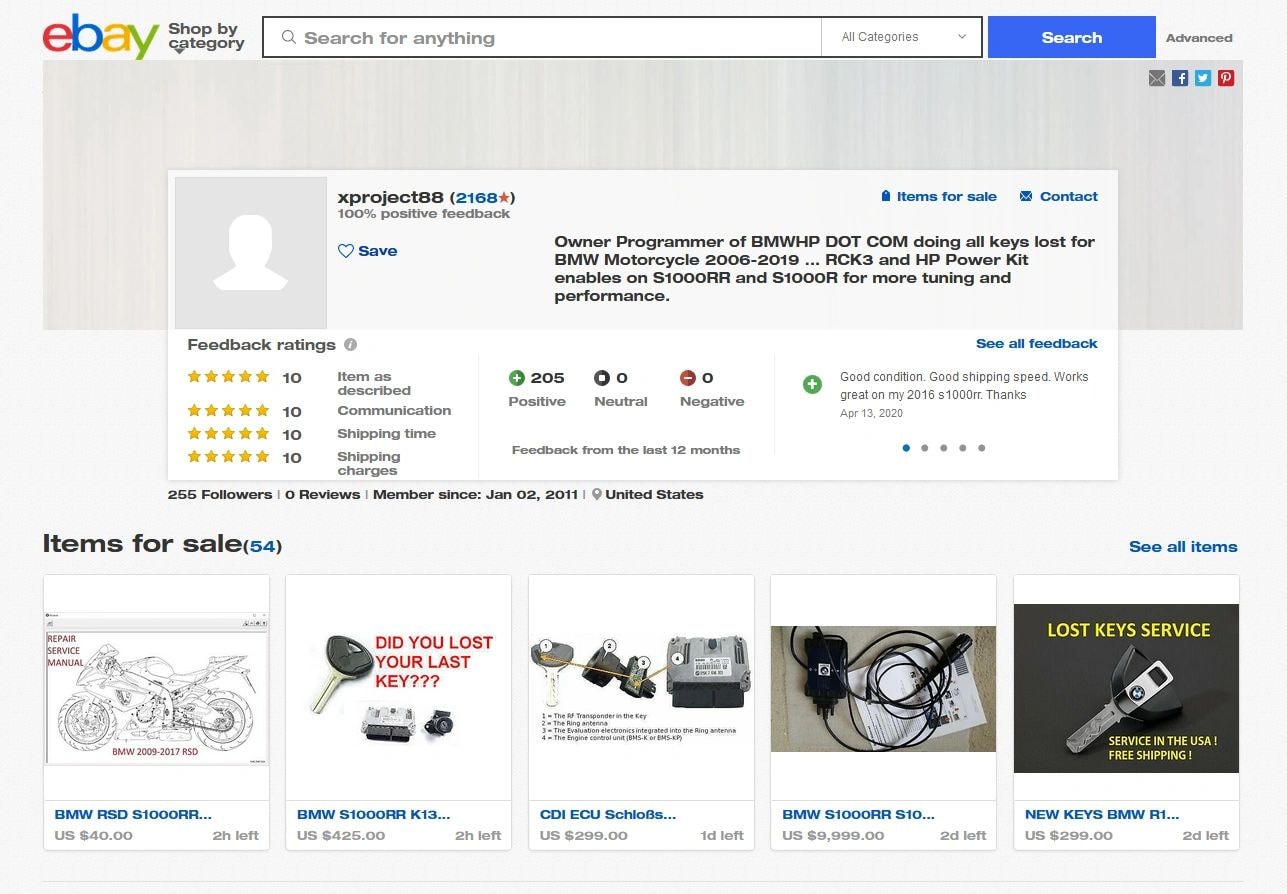Share profile on Pinterest icon
The image size is (1287, 894).
click(x=1226, y=78)
